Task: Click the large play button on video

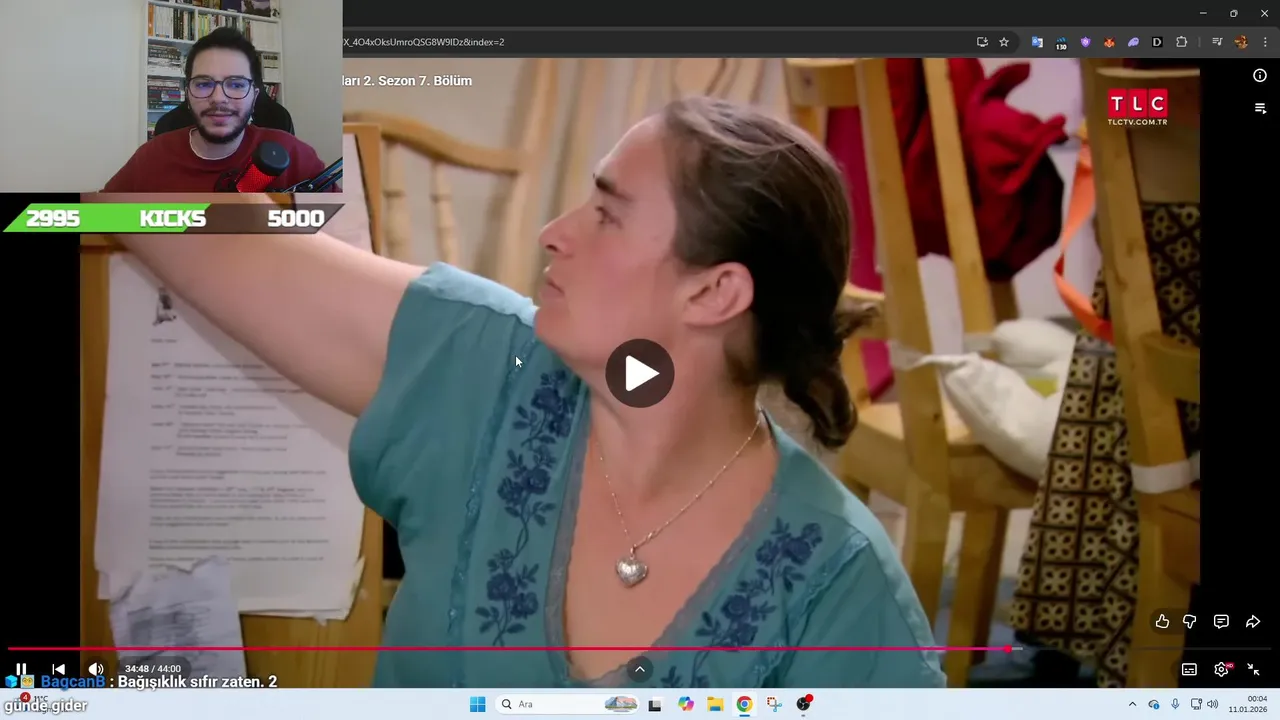Action: pyautogui.click(x=640, y=373)
